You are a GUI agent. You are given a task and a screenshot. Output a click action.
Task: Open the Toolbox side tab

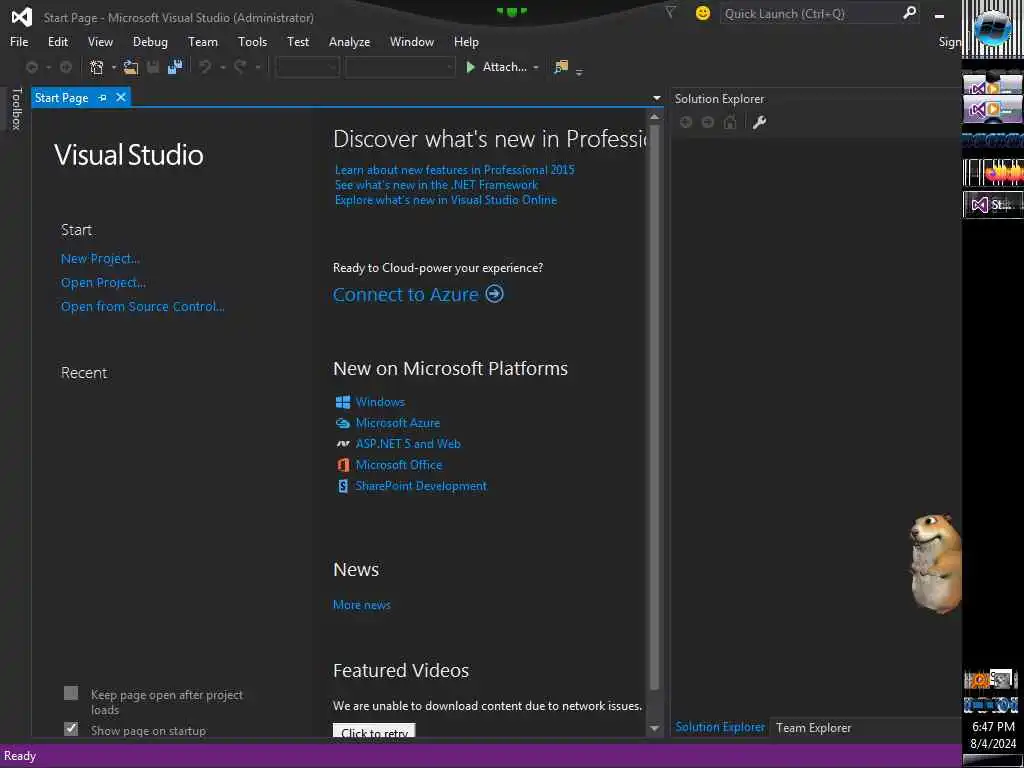pos(16,109)
